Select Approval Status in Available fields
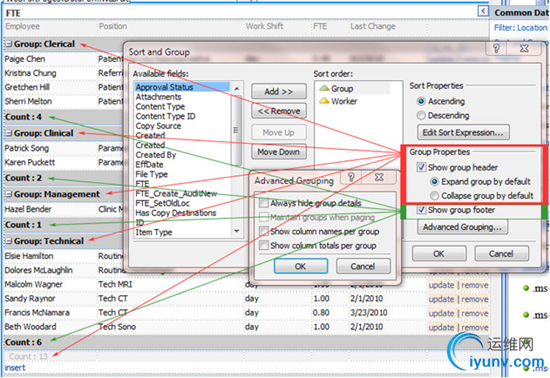 point(182,87)
